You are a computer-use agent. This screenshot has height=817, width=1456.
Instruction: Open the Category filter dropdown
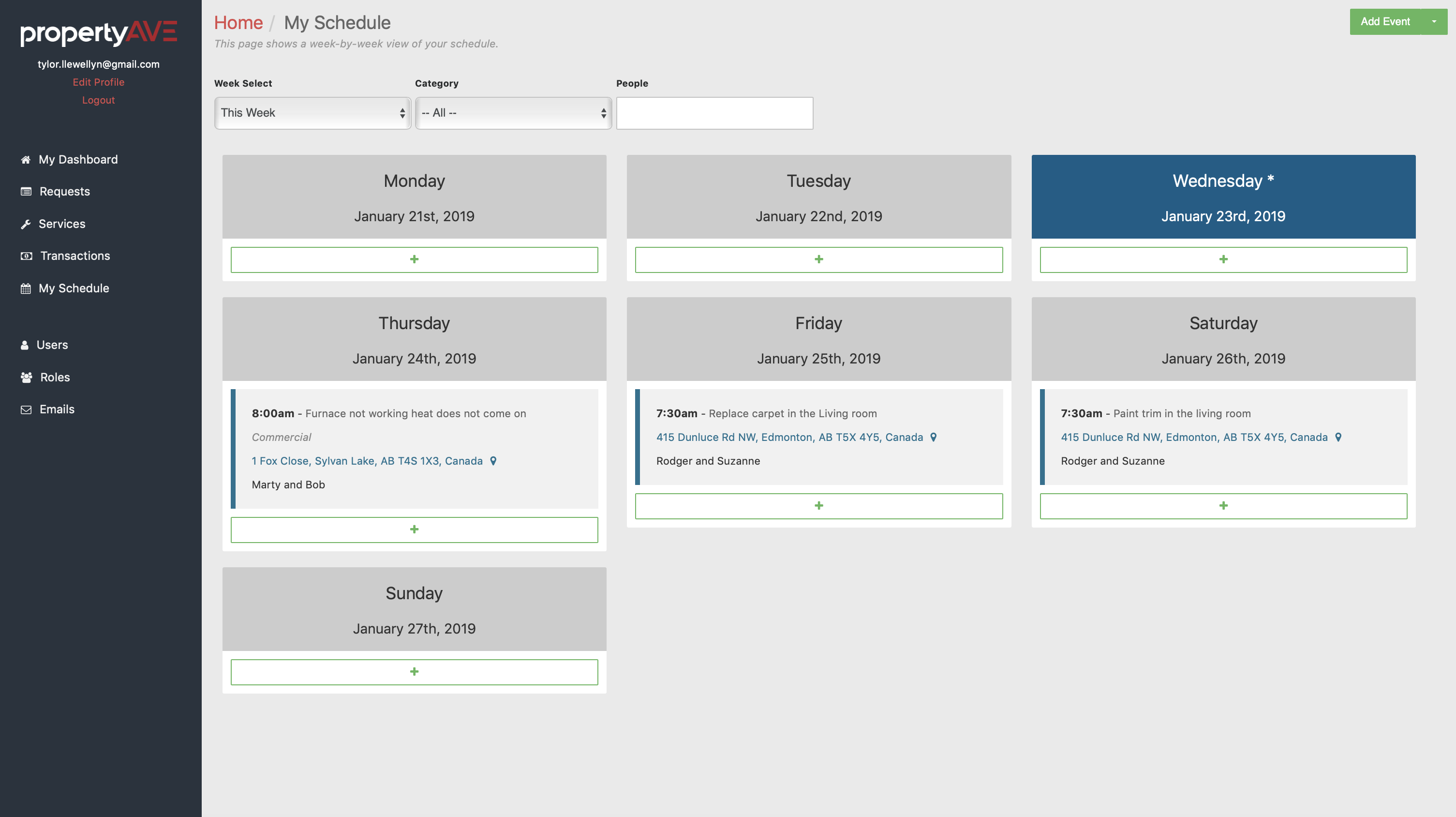click(513, 113)
